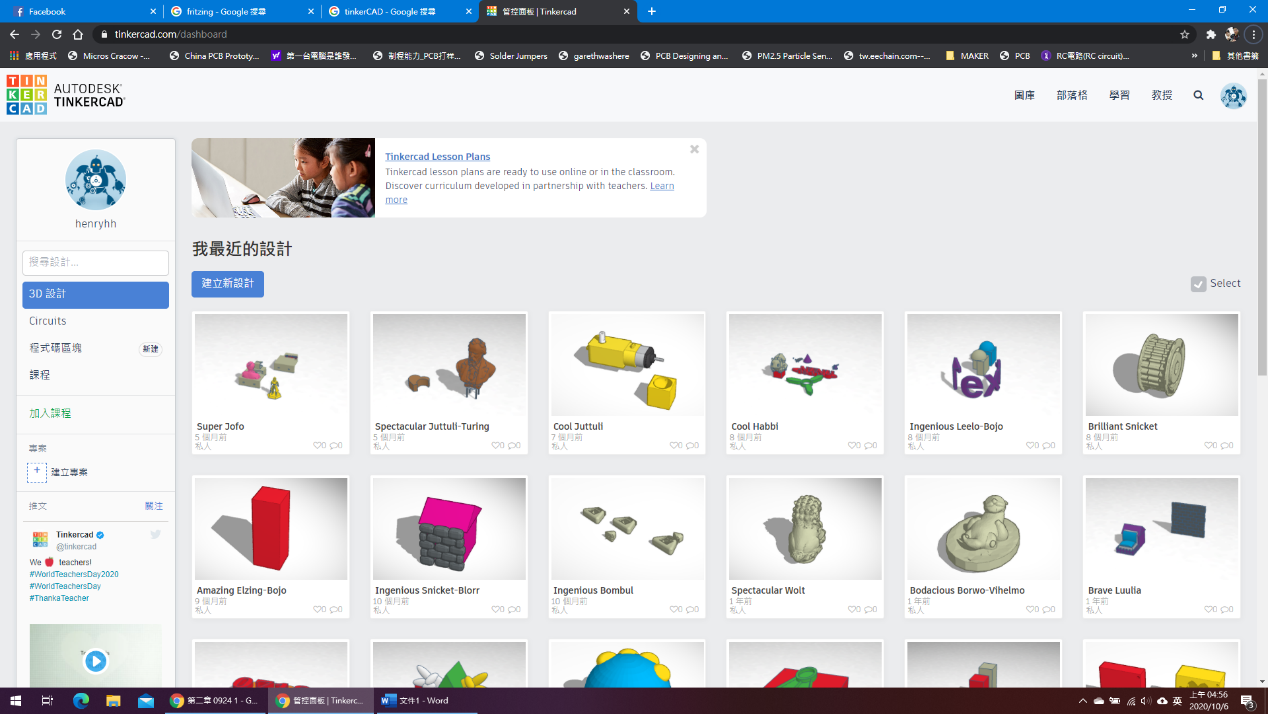
Task: Click the Tinkercad logo in the header
Action: click(x=26, y=95)
